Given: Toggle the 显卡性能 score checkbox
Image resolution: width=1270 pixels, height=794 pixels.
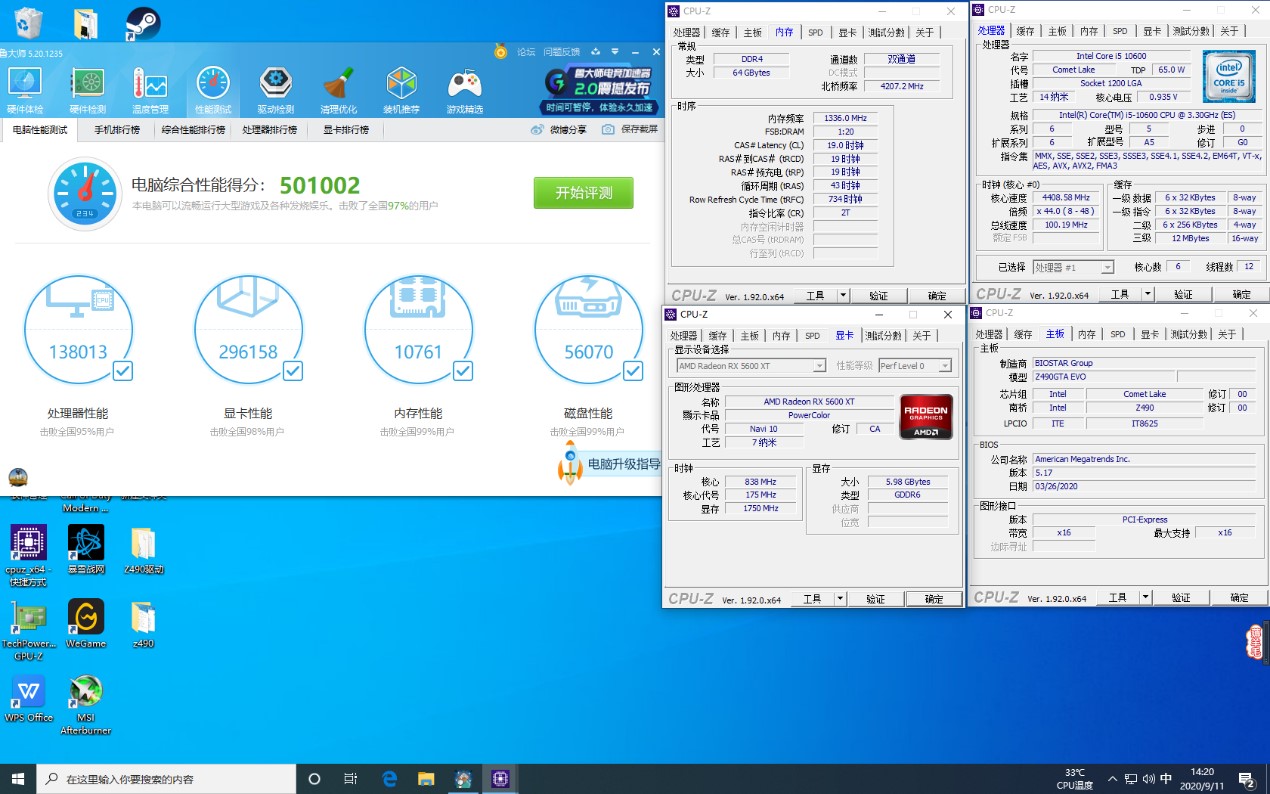Looking at the screenshot, I should pyautogui.click(x=292, y=371).
